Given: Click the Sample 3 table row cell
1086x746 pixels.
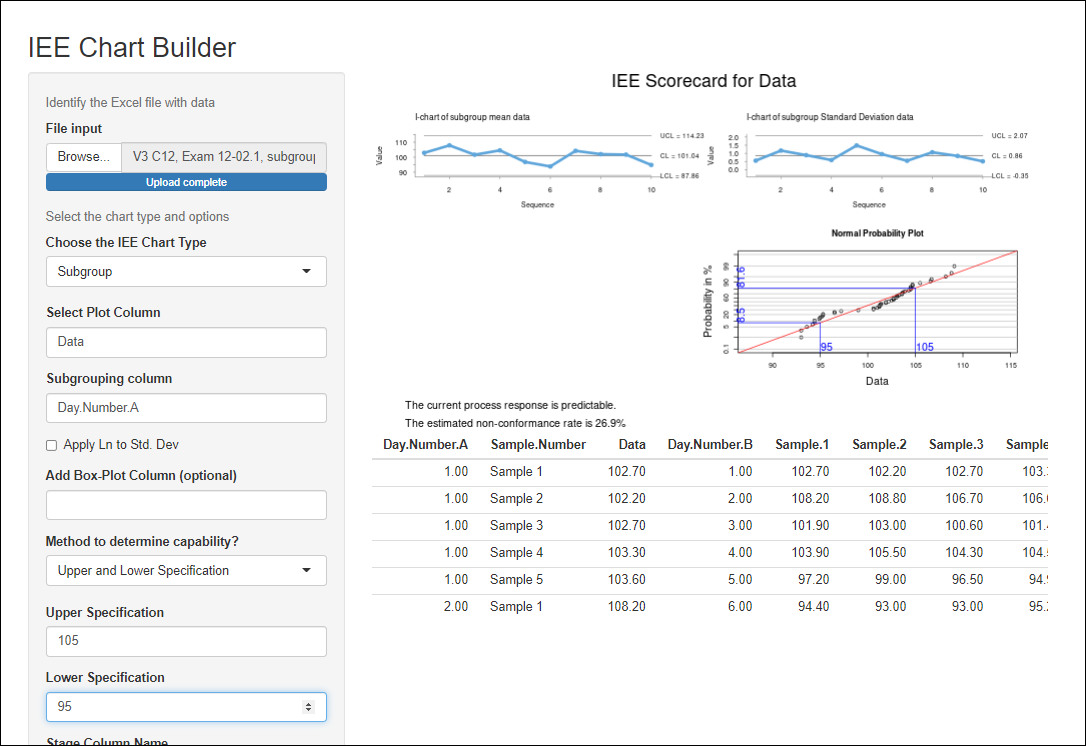Looking at the screenshot, I should pos(517,526).
